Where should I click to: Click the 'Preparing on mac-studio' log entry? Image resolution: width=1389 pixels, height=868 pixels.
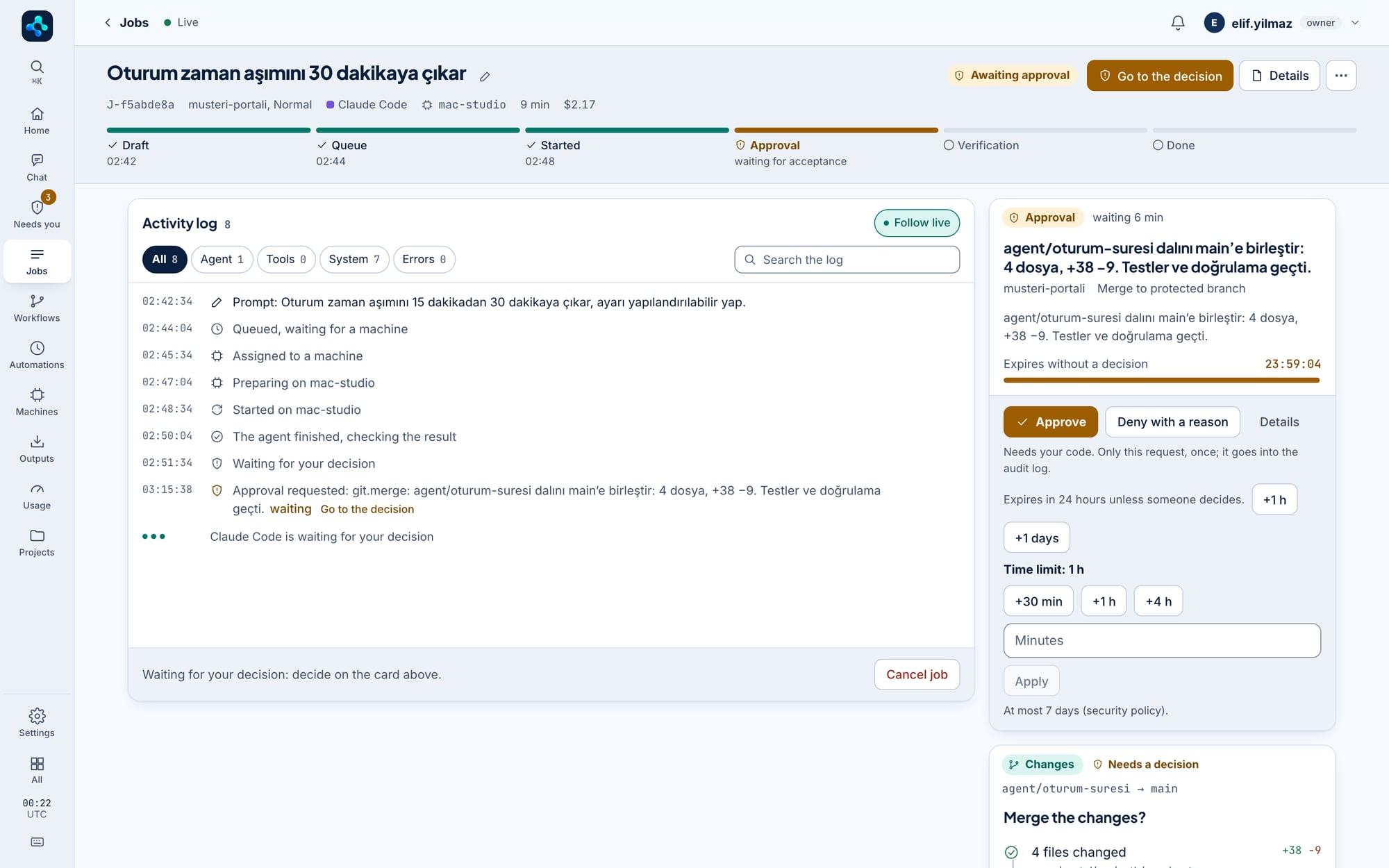click(303, 383)
